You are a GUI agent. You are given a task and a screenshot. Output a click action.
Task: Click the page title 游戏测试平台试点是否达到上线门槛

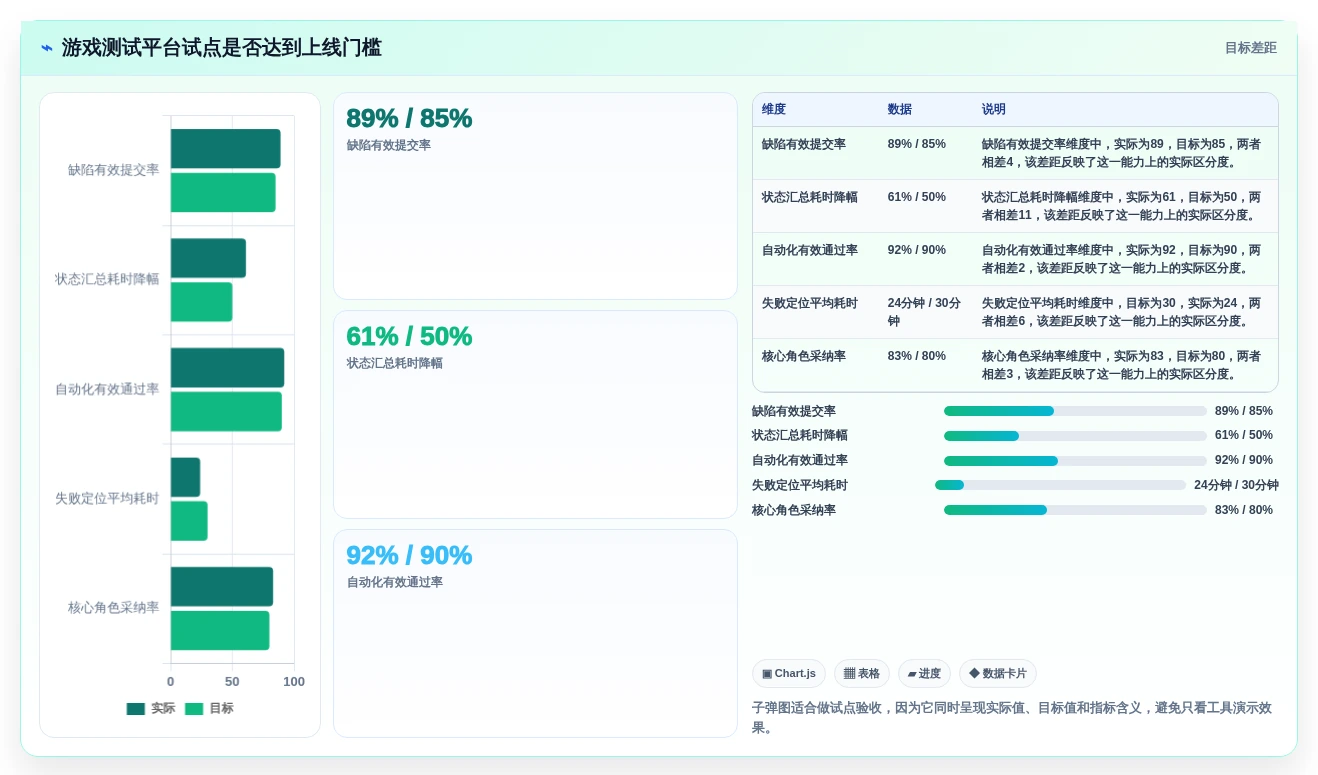pyautogui.click(x=221, y=48)
